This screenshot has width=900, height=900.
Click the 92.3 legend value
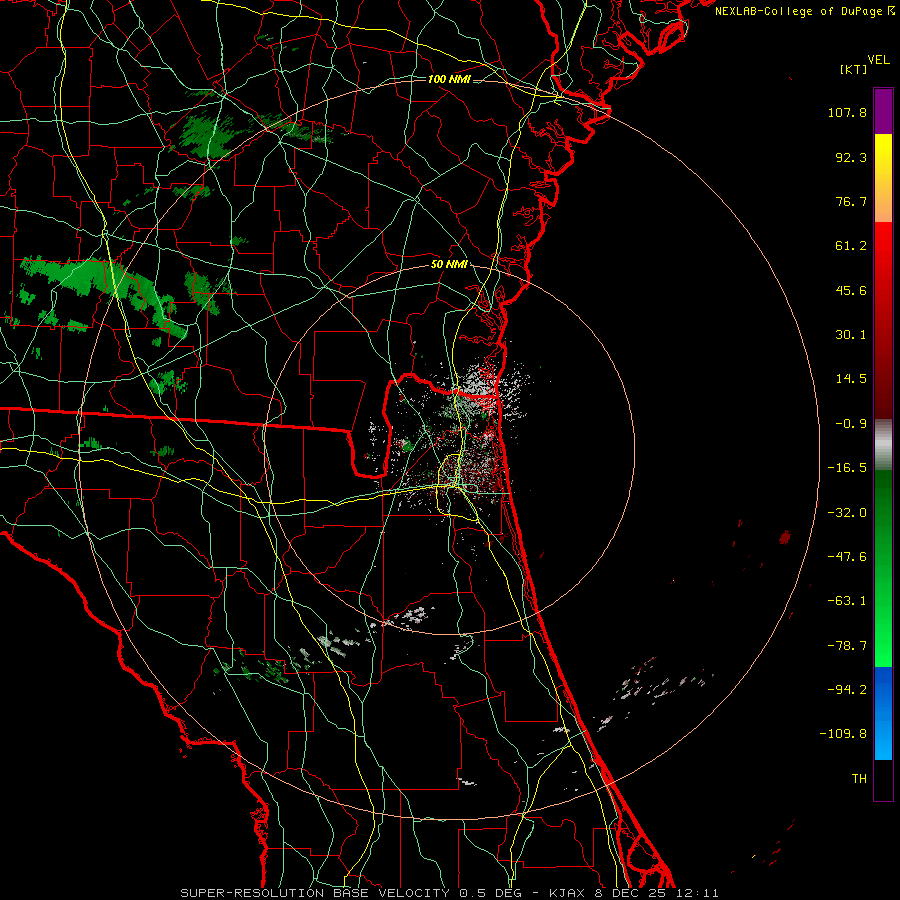point(851,157)
